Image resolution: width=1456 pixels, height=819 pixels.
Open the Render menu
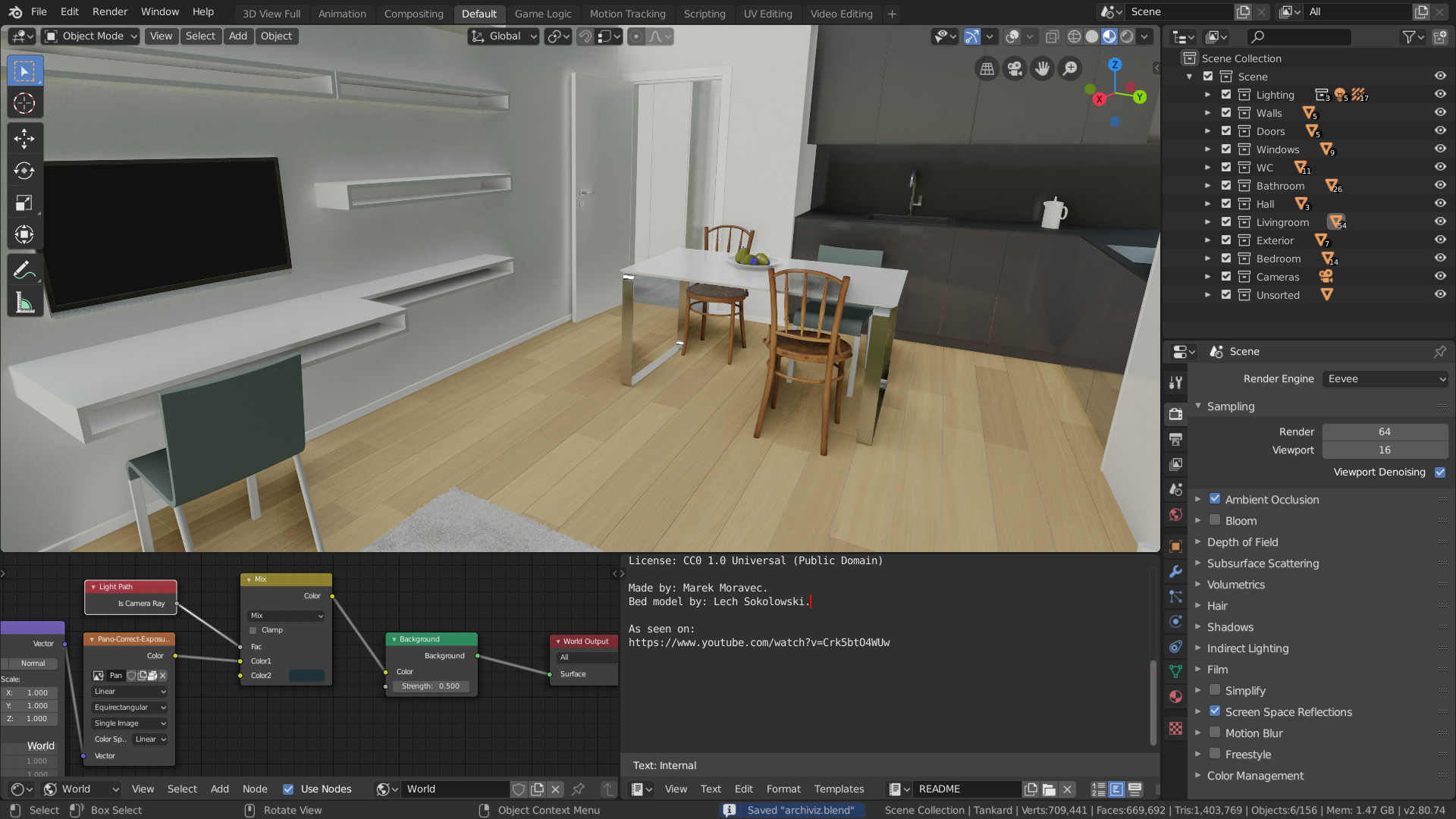click(x=109, y=11)
